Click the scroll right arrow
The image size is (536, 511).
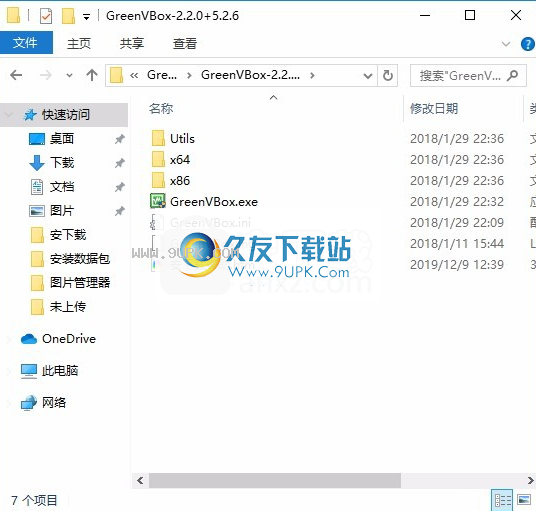pyautogui.click(x=531, y=481)
